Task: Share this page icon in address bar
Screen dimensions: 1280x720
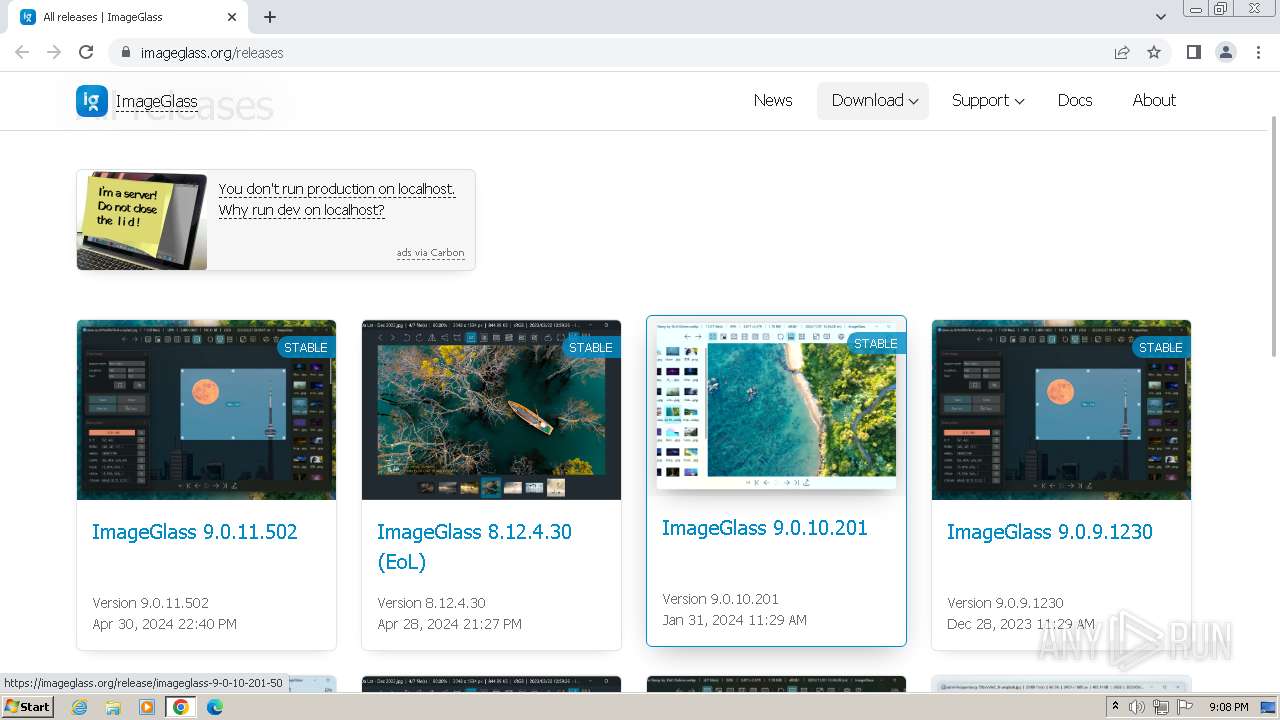Action: click(x=1122, y=52)
